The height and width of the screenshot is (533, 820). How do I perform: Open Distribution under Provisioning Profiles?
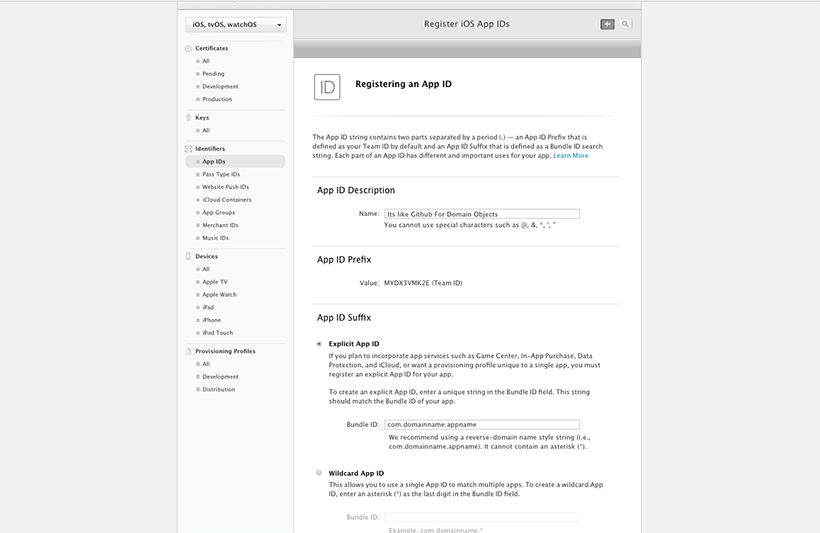(x=219, y=389)
